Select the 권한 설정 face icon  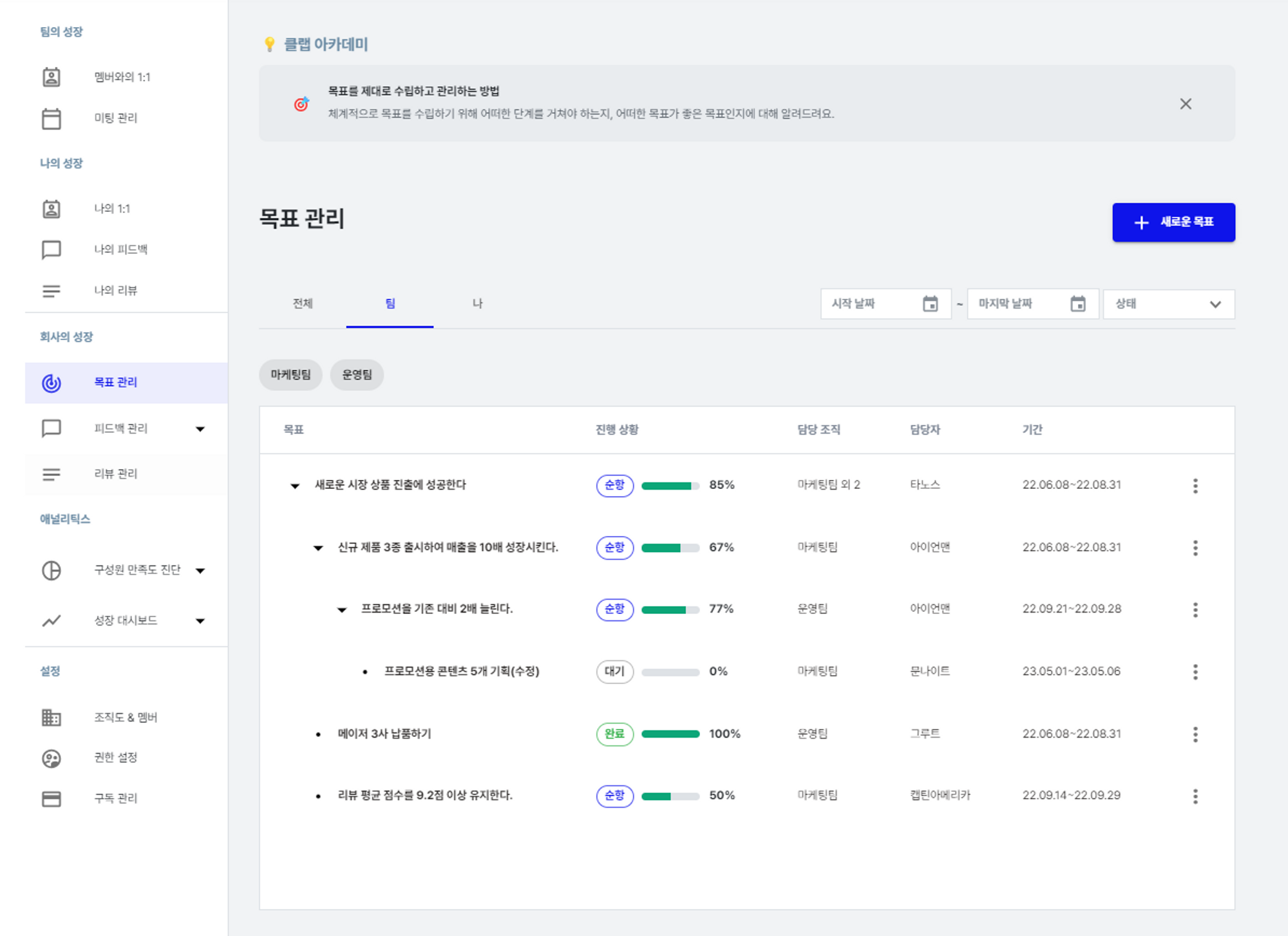[x=52, y=758]
